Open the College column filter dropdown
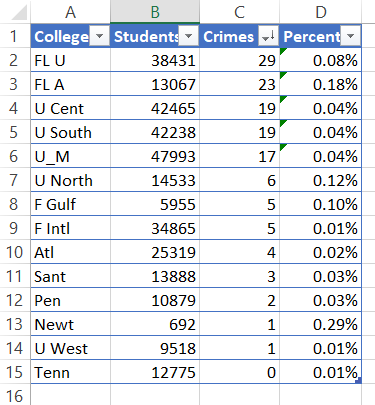The height and width of the screenshot is (405, 375). [x=99, y=36]
